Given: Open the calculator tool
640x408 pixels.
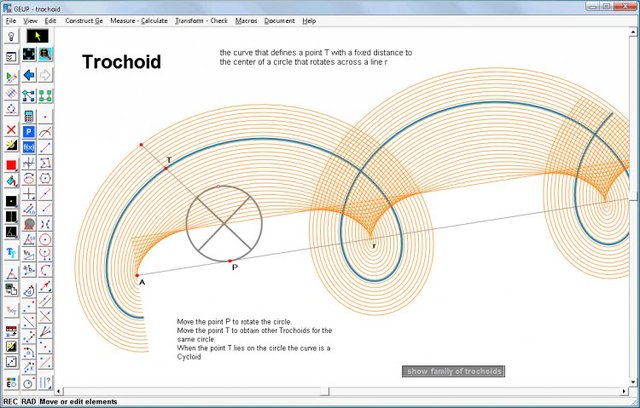Looking at the screenshot, I should (29, 116).
